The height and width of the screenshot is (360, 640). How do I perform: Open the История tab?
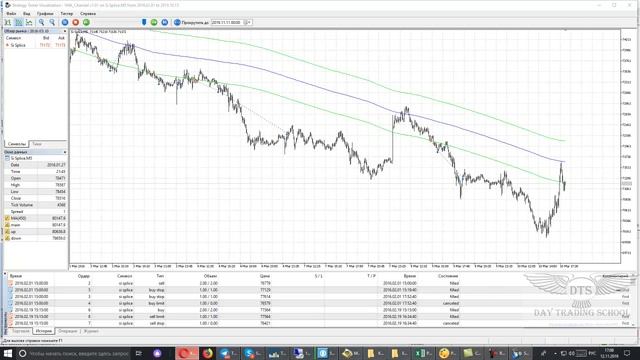point(44,331)
